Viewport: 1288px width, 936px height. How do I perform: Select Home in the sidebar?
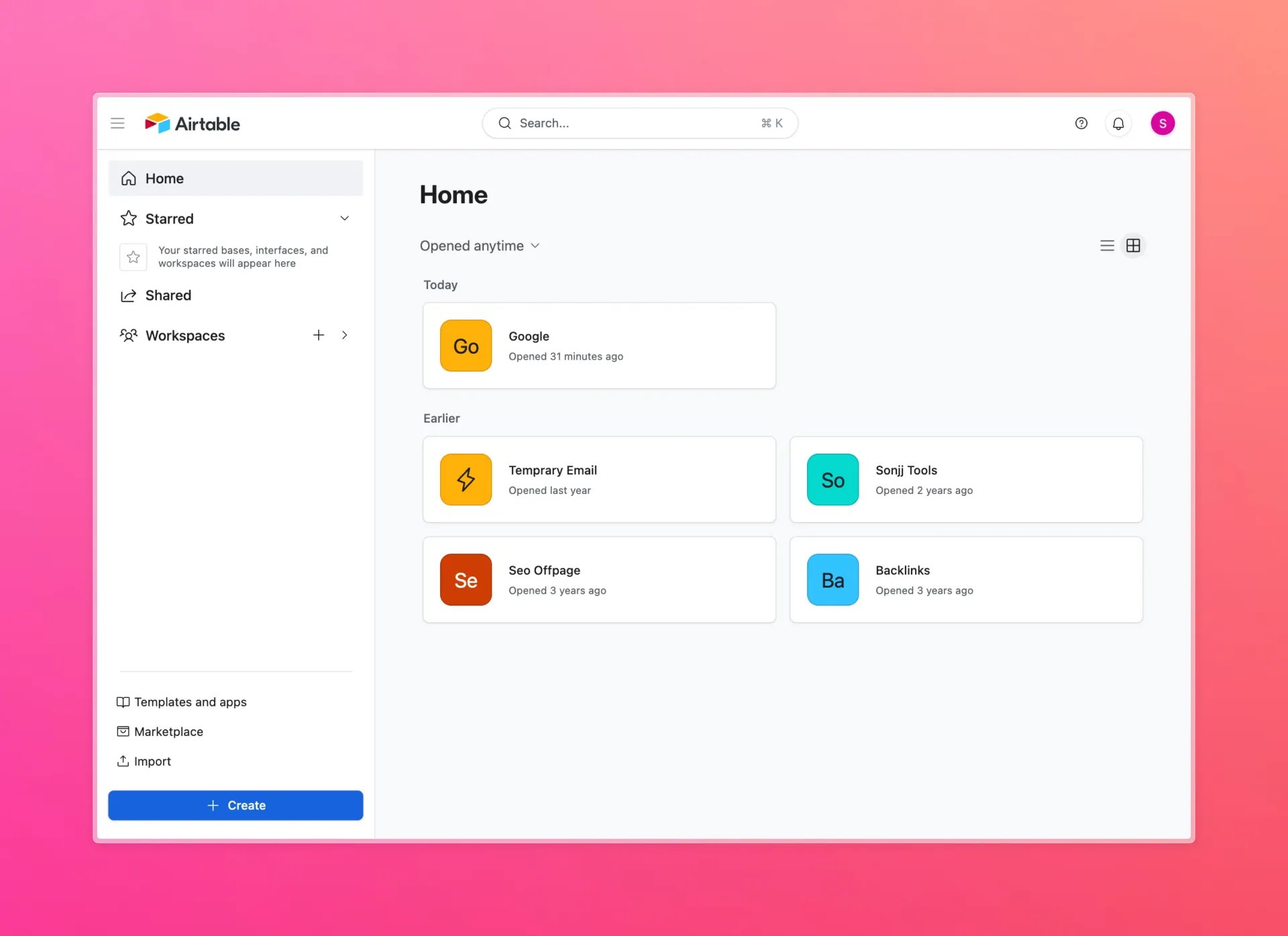tap(164, 178)
